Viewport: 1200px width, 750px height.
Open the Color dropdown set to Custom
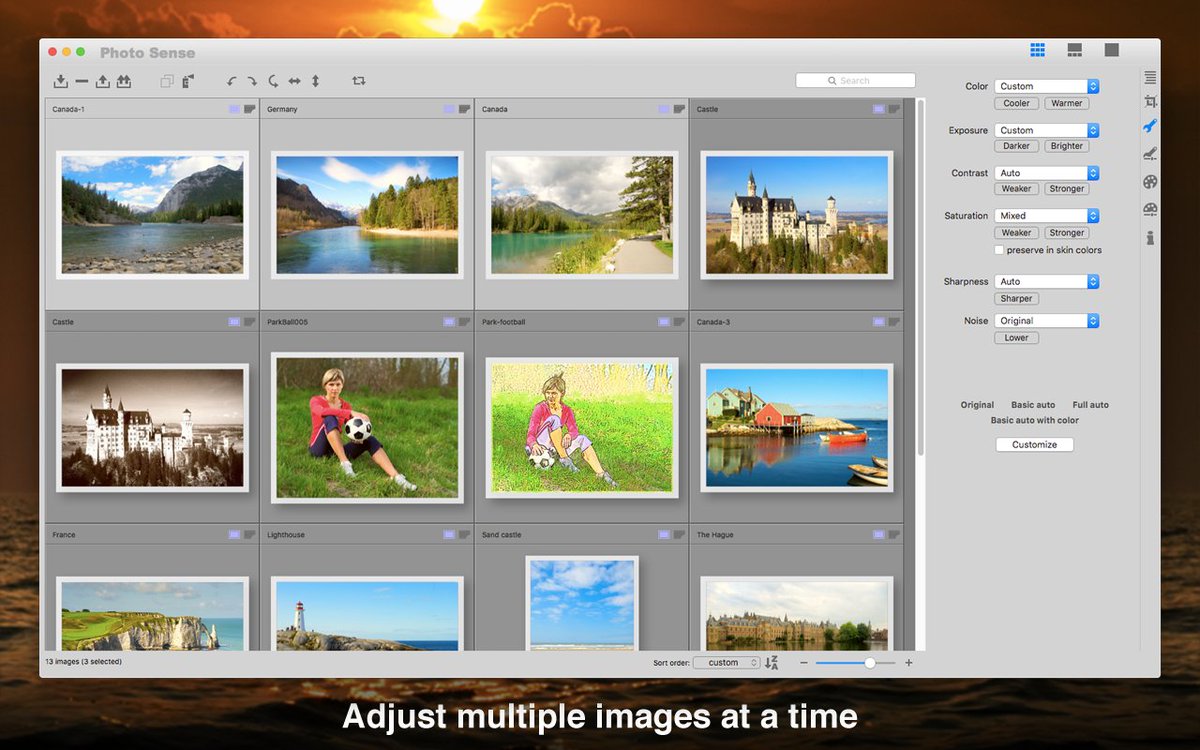pos(1047,87)
